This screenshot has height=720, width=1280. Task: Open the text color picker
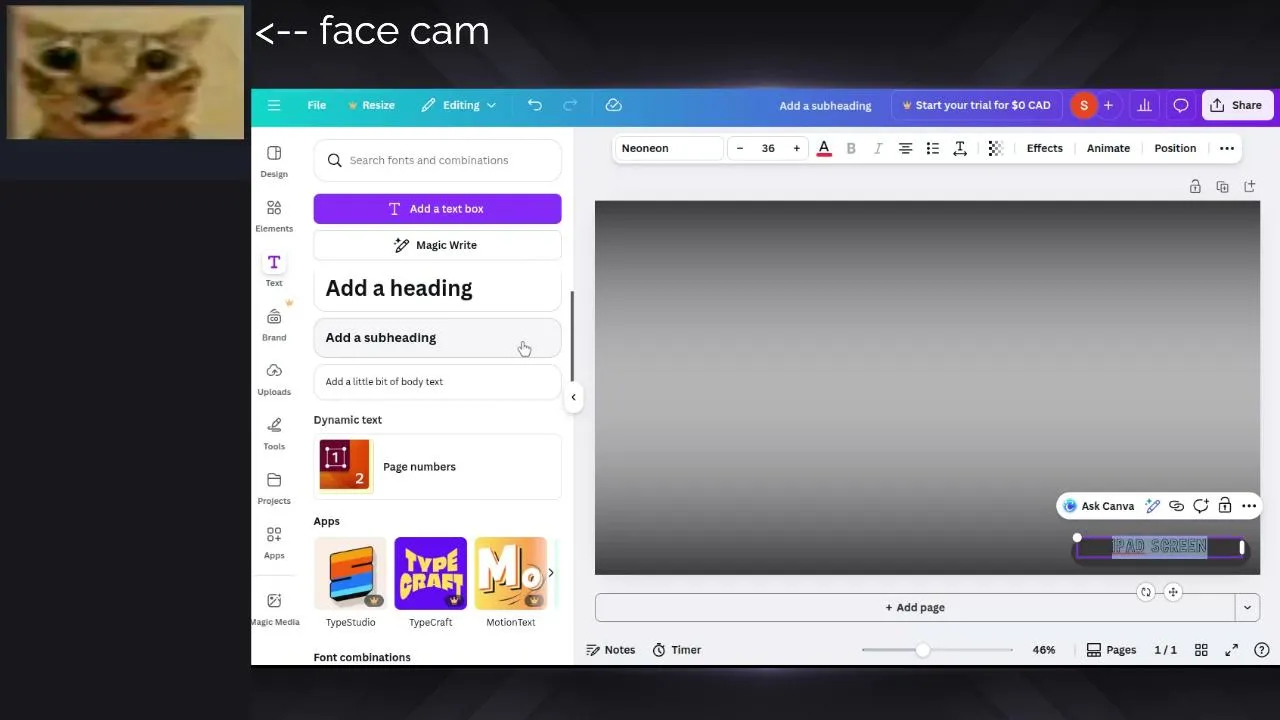point(824,148)
